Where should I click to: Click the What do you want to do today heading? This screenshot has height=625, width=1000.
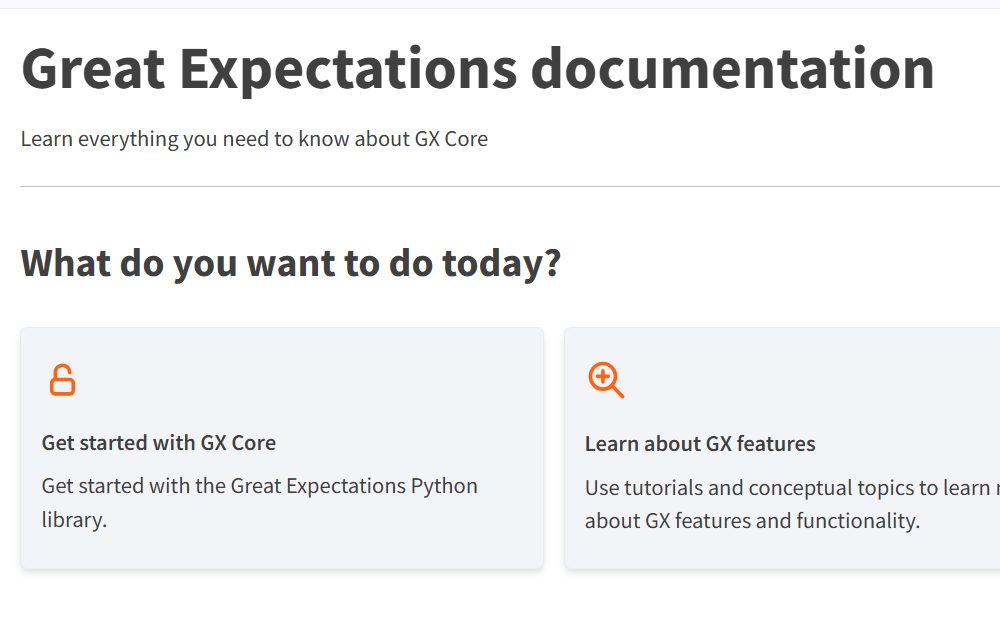(x=291, y=263)
